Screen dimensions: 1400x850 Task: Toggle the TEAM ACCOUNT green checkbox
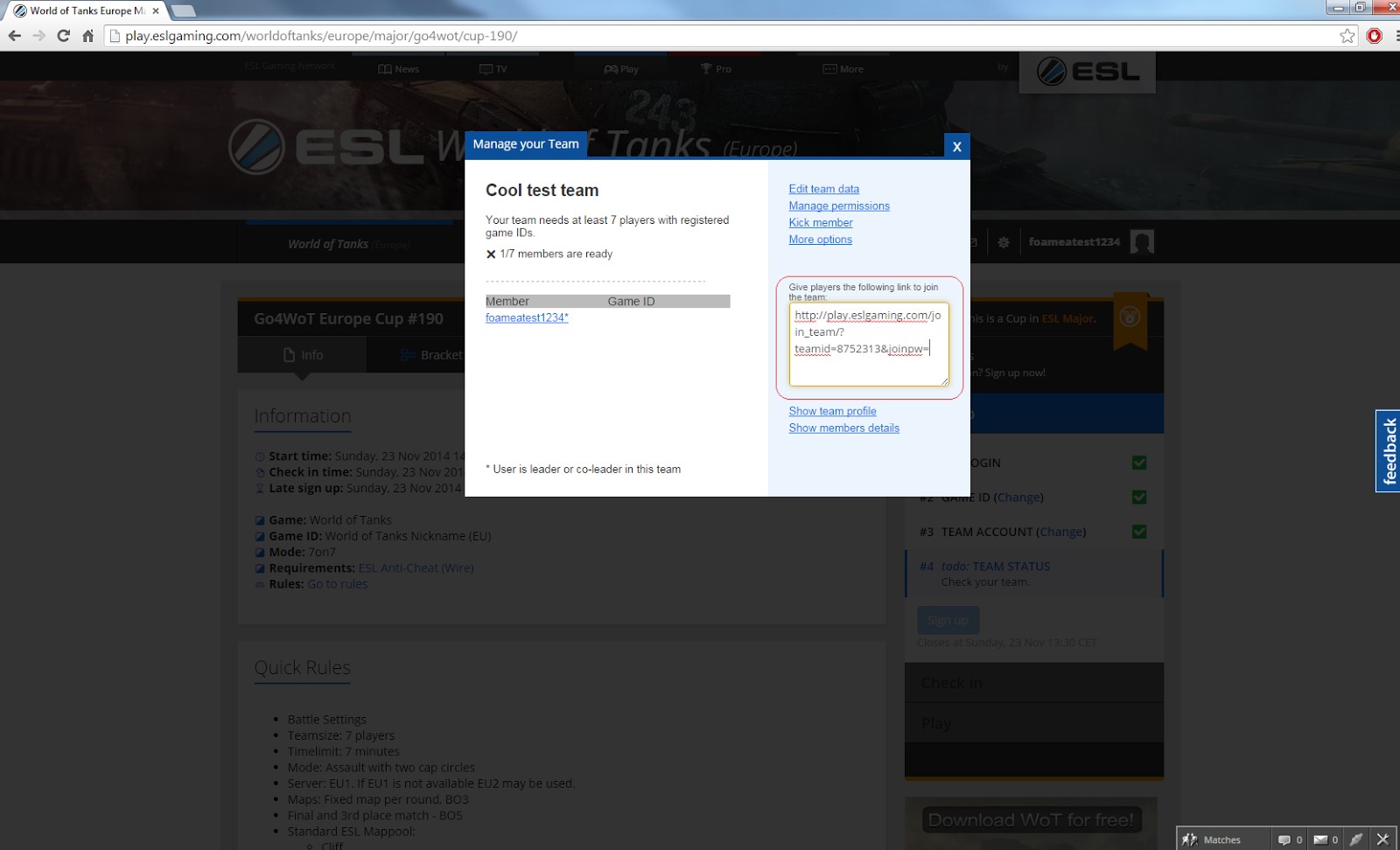pos(1138,532)
